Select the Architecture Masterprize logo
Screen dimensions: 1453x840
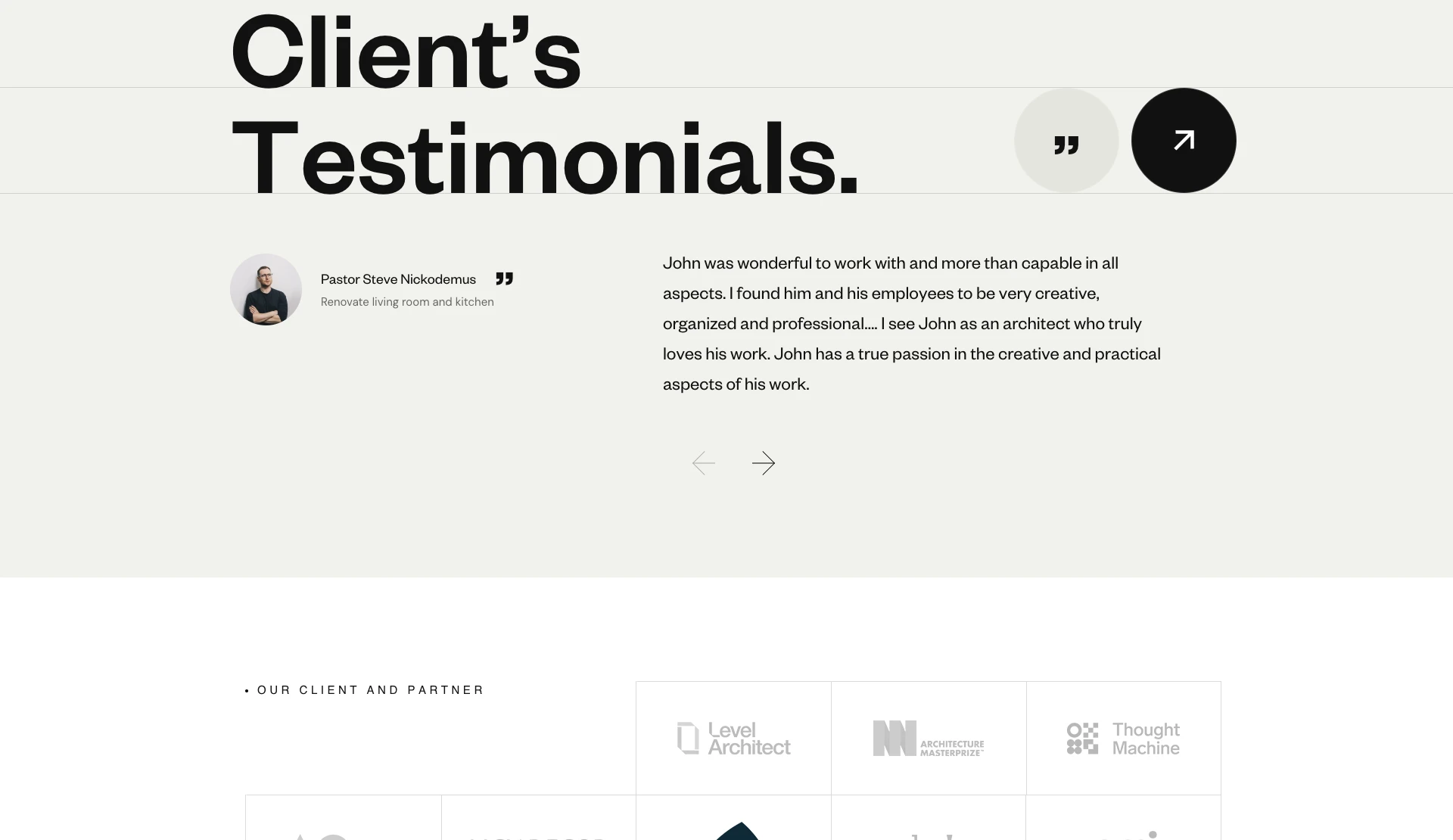click(929, 738)
